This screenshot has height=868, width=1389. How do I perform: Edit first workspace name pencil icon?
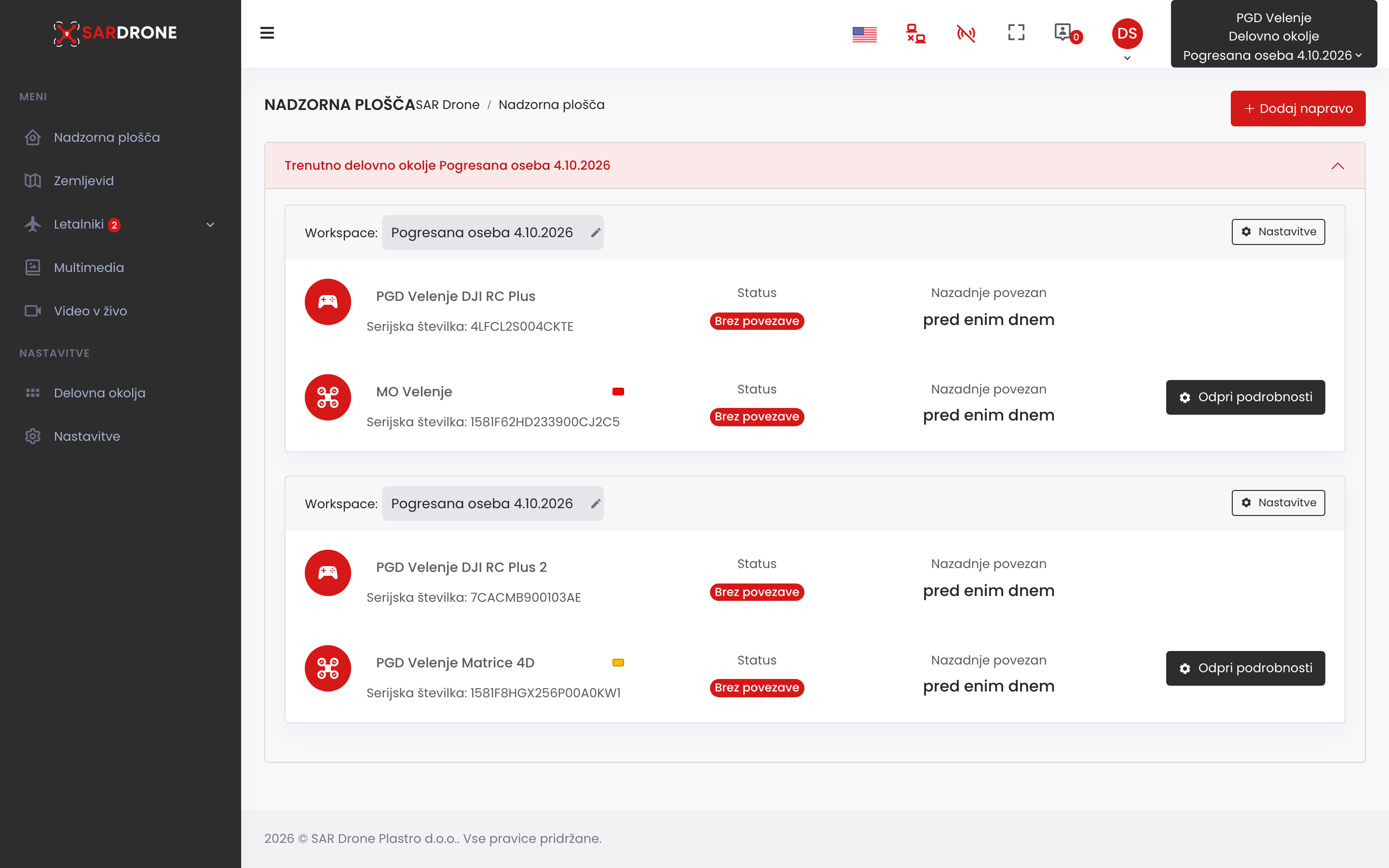point(596,232)
